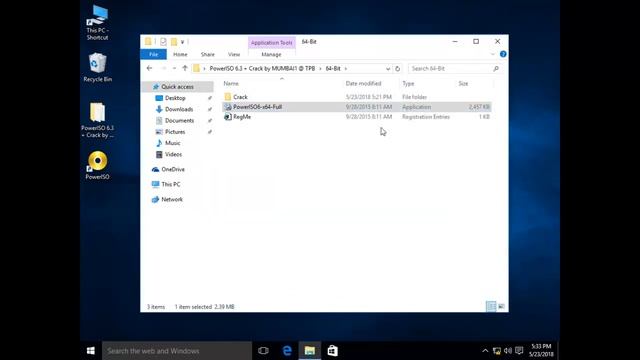
Task: Click PowerISO 6.3 + Crack by MUMBAI1 breadcrumb
Action: [x=262, y=69]
